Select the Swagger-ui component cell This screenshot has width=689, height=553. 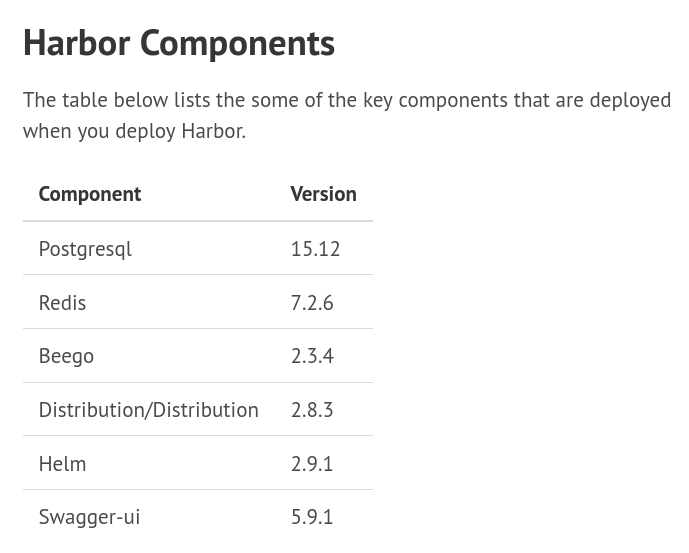(x=89, y=517)
